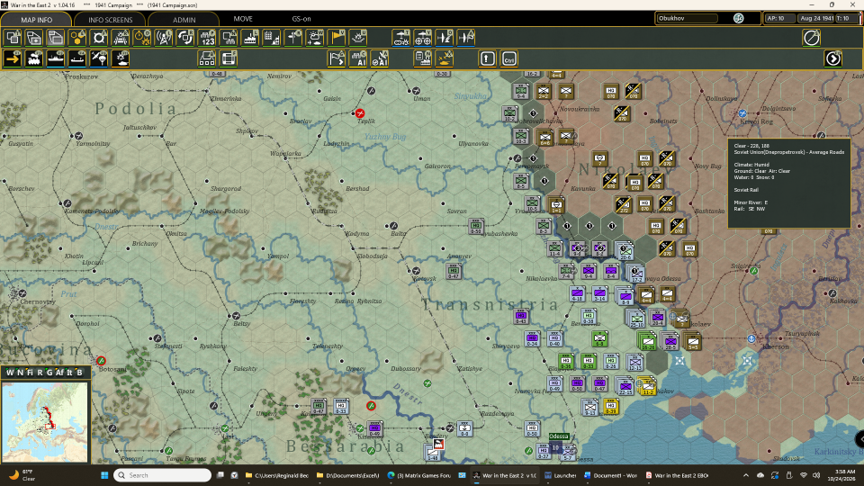Toggle the hexagon cluster map overlay icon

click(77, 37)
